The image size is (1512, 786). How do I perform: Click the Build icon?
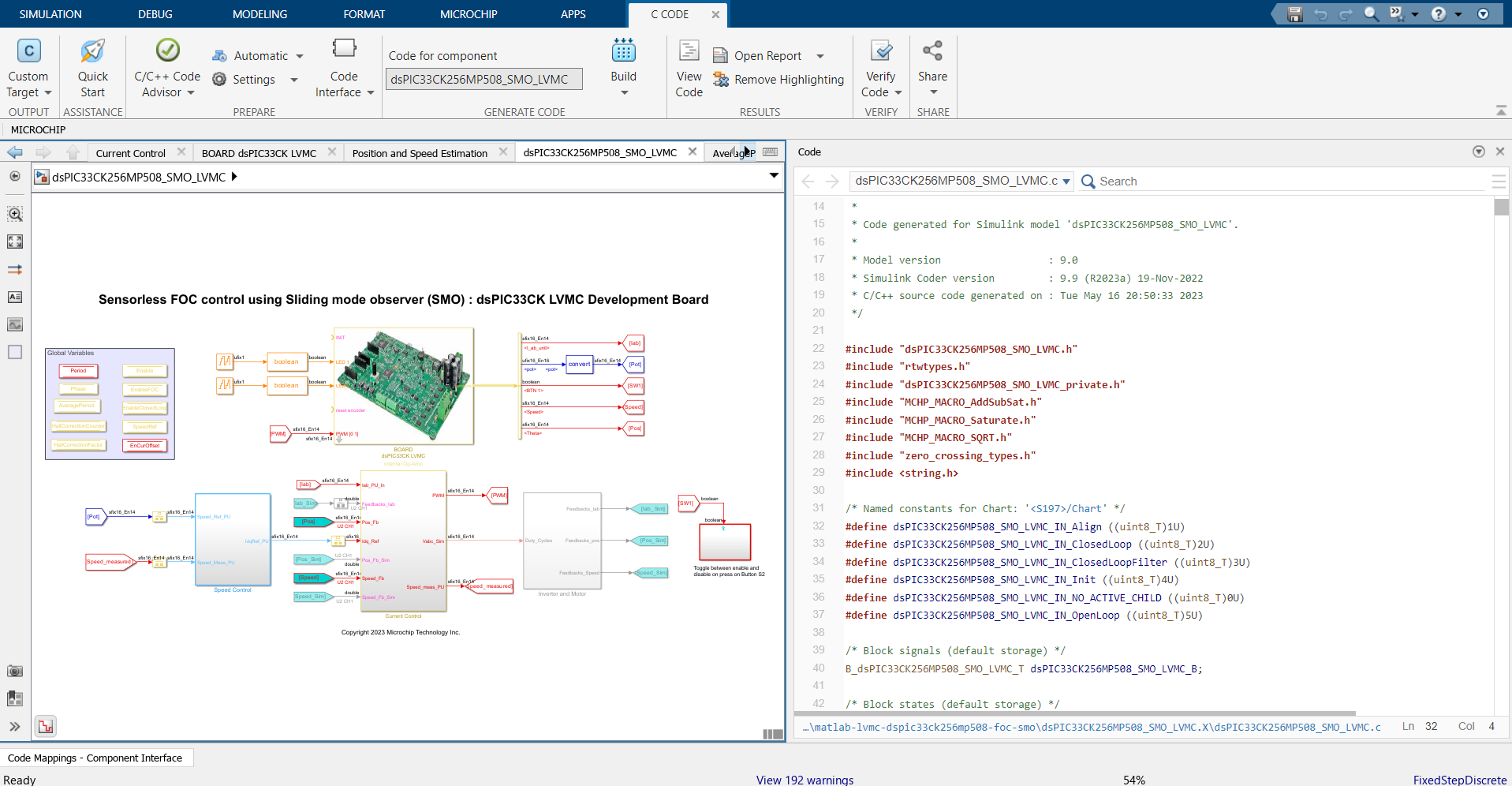pyautogui.click(x=623, y=52)
